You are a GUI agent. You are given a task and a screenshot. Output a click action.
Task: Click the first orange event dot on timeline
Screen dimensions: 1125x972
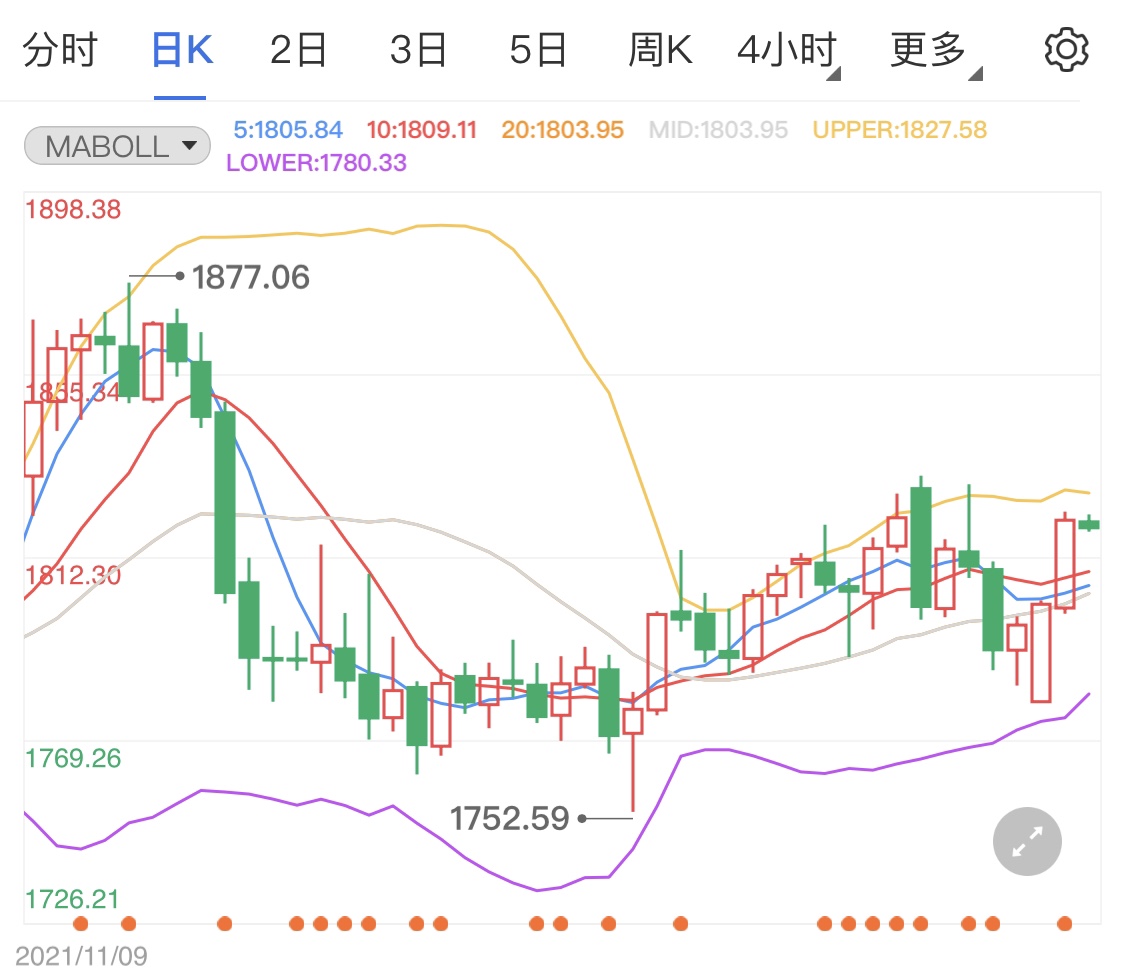tap(81, 923)
